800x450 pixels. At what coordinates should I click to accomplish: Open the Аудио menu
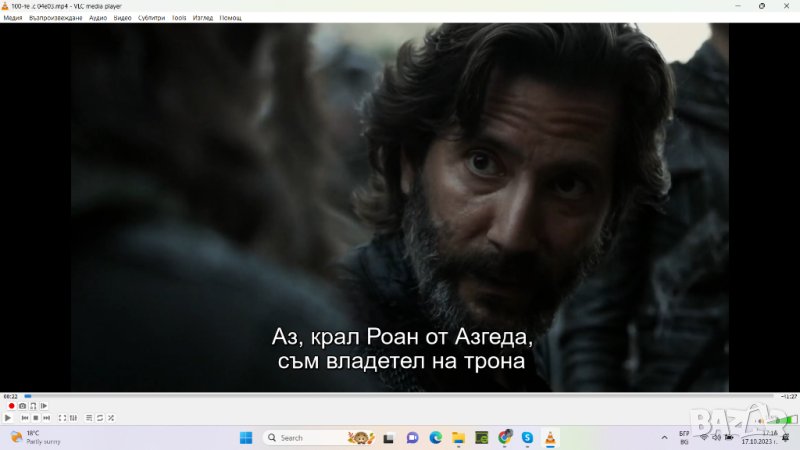pyautogui.click(x=98, y=18)
